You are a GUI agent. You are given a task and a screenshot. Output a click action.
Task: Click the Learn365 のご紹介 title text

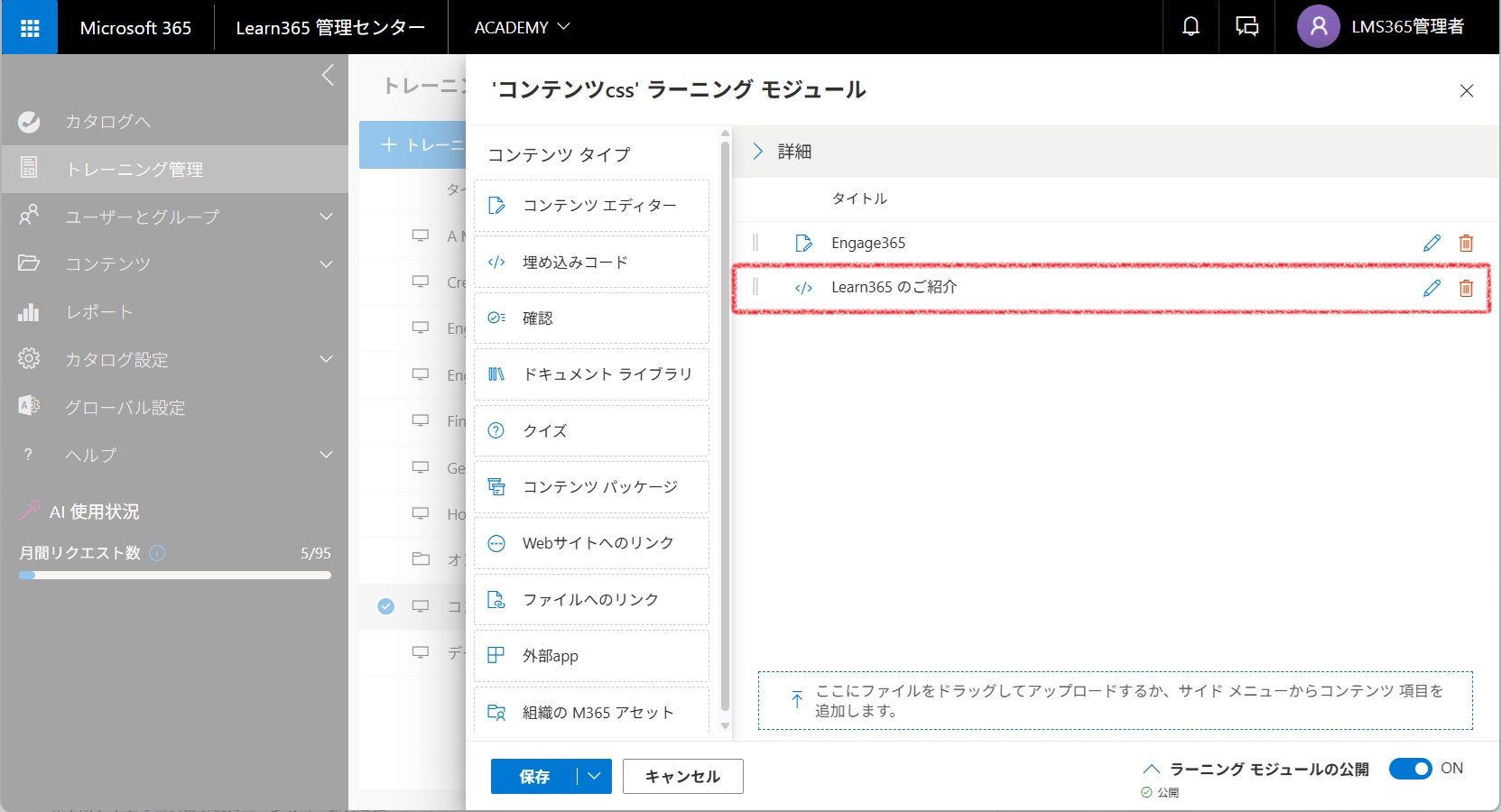[x=894, y=287]
